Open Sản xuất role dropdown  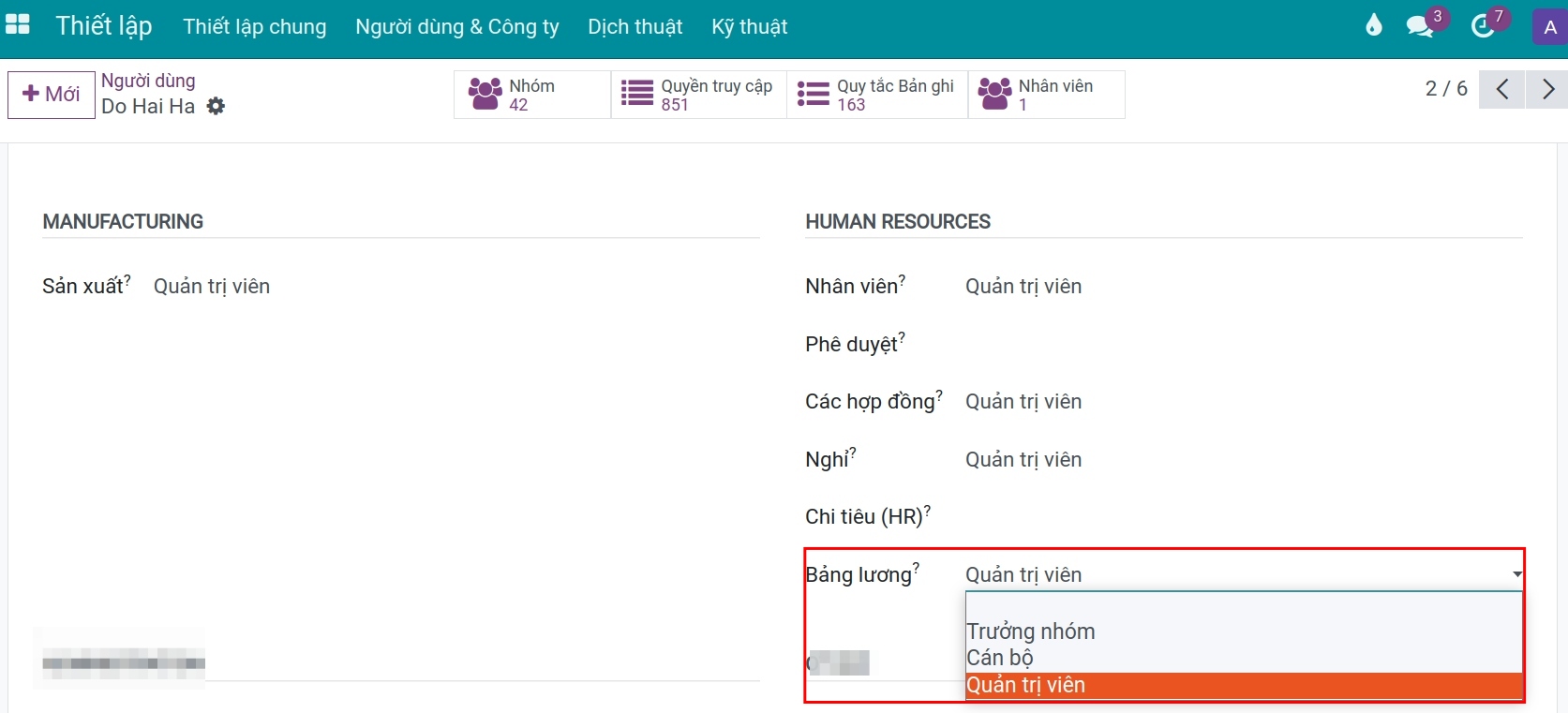(456, 287)
